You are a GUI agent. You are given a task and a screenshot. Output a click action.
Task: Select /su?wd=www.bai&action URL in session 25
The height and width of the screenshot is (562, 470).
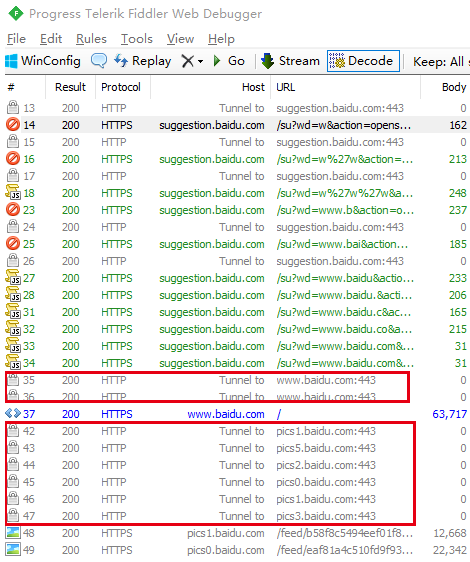point(342,244)
